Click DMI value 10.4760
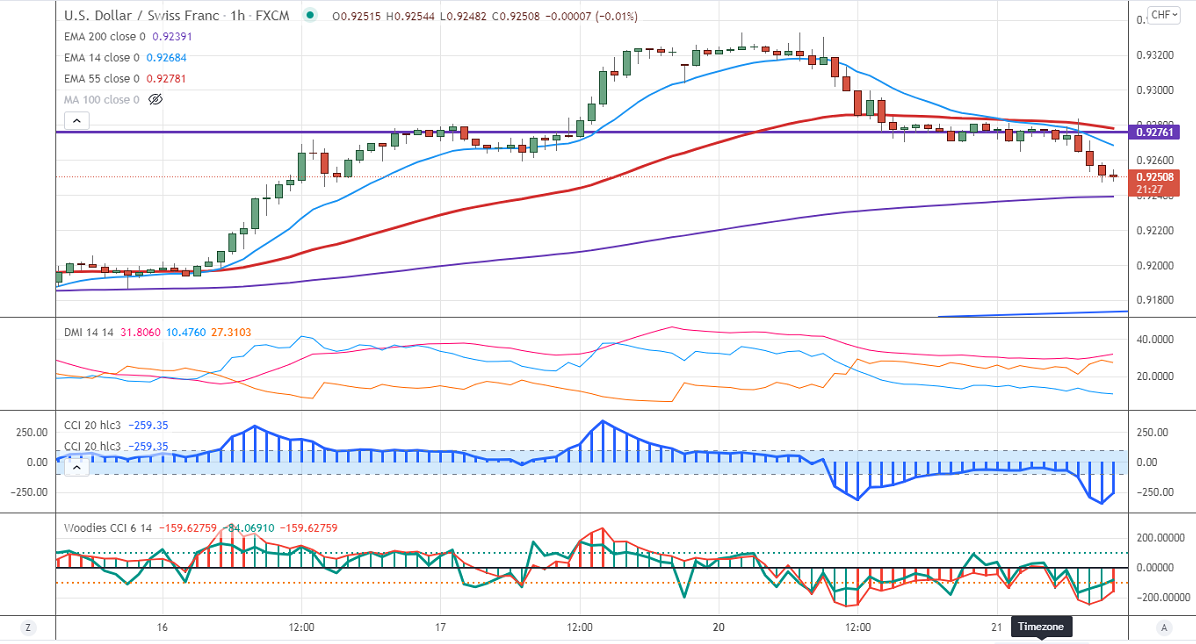The image size is (1196, 644). pyautogui.click(x=186, y=332)
